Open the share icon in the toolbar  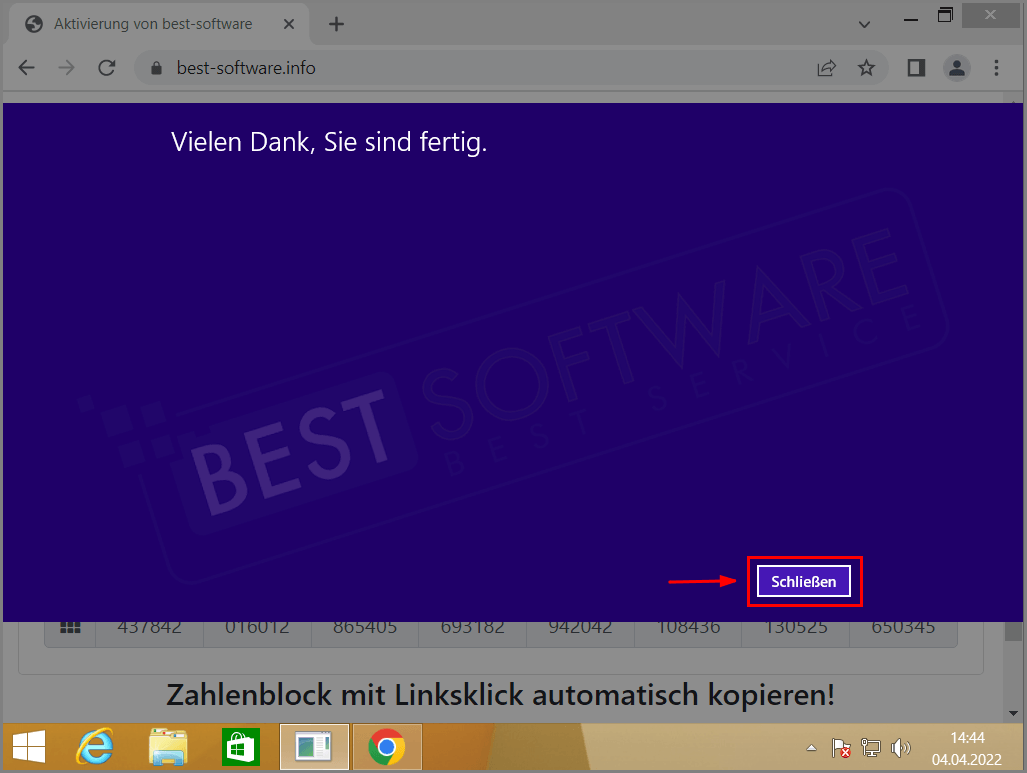click(826, 67)
